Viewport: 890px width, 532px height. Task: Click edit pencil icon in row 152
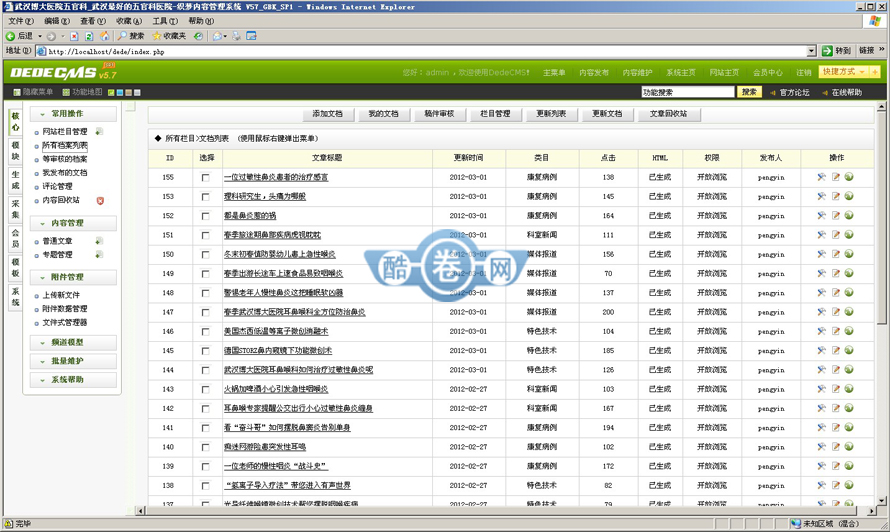tap(836, 216)
